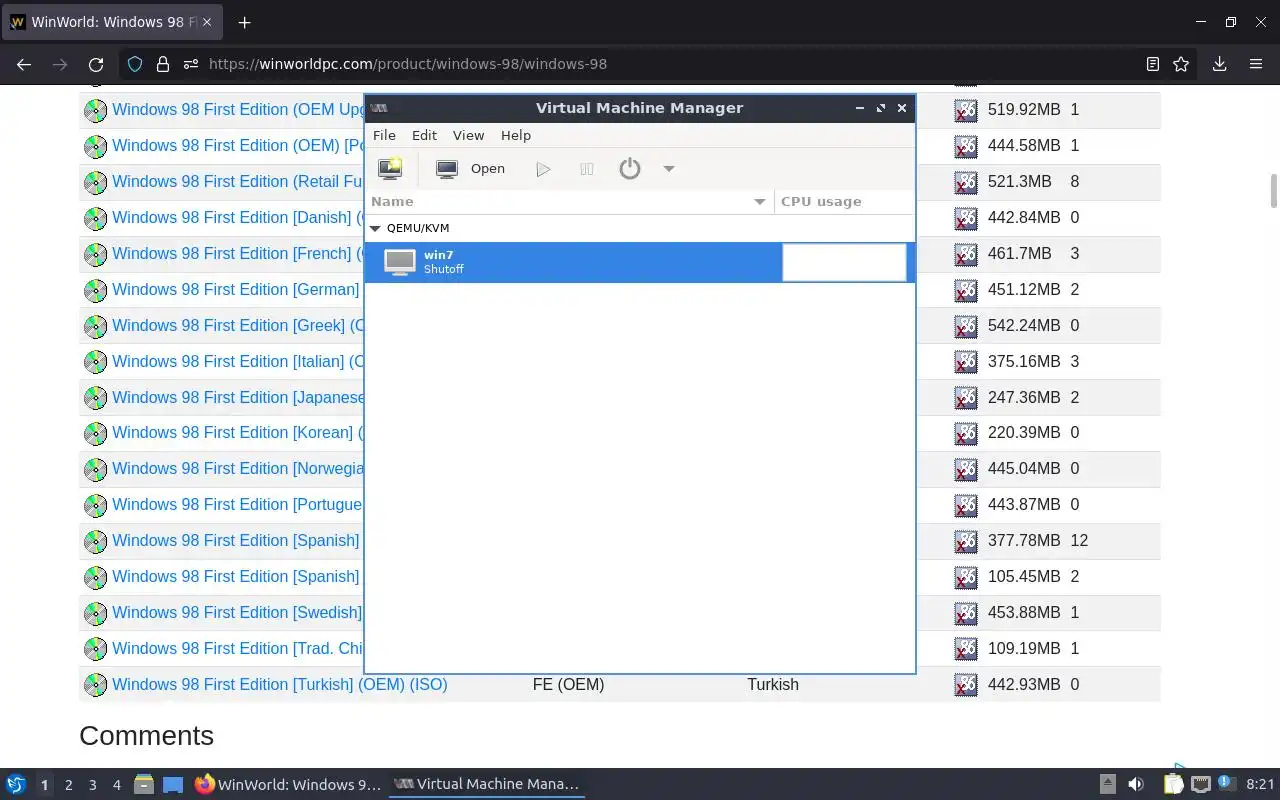Click the browser page vertical scrollbar

(x=1274, y=190)
